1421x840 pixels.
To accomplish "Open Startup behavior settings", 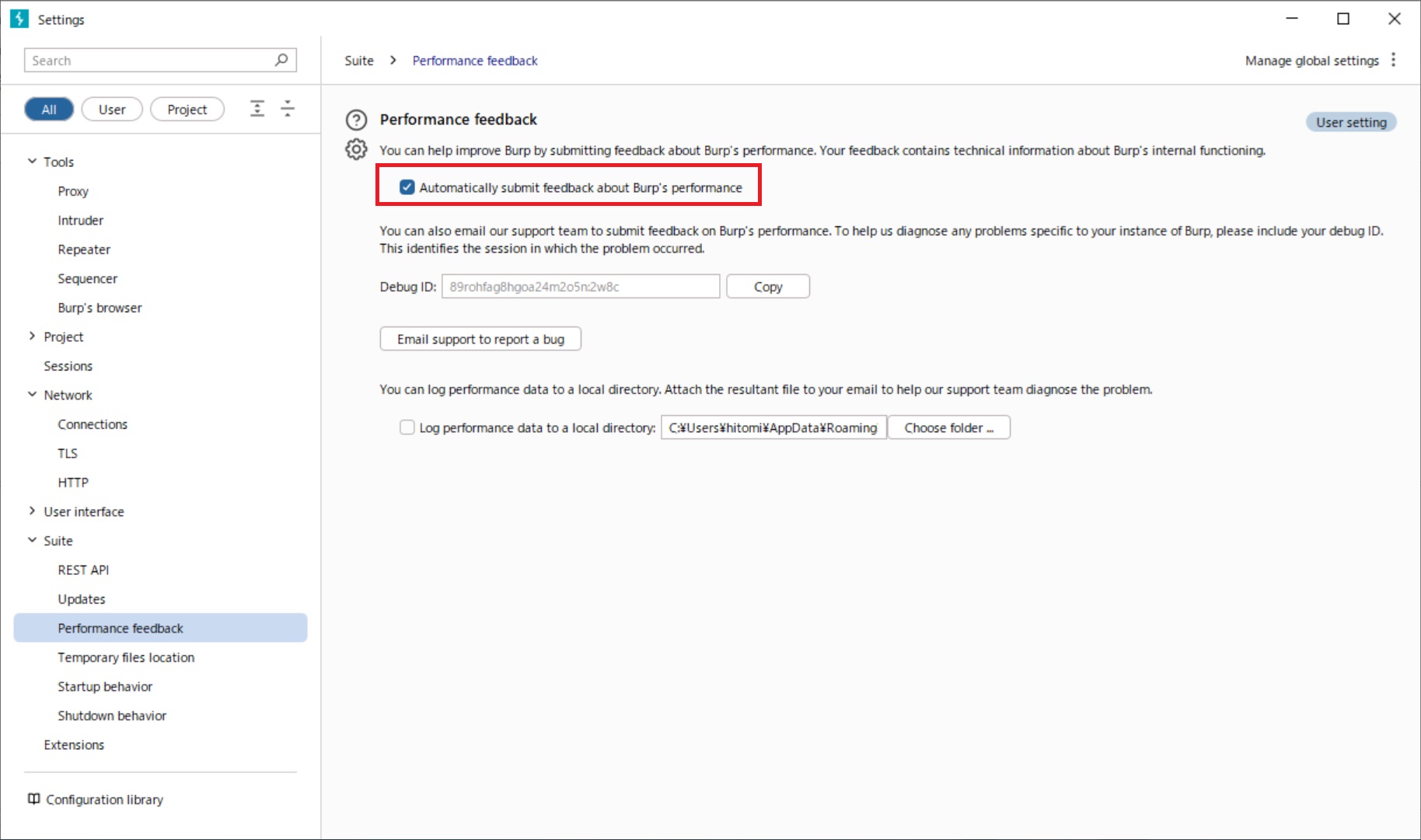I will pyautogui.click(x=105, y=686).
